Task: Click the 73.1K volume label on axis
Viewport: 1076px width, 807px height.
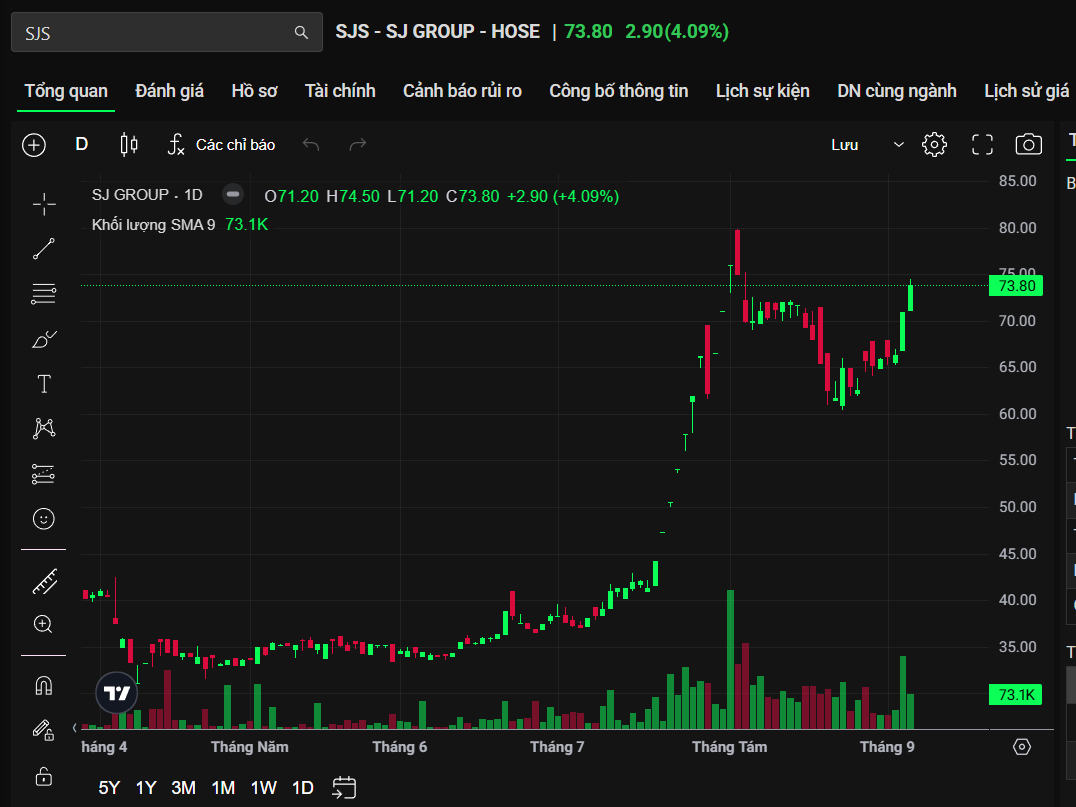Action: 1016,694
